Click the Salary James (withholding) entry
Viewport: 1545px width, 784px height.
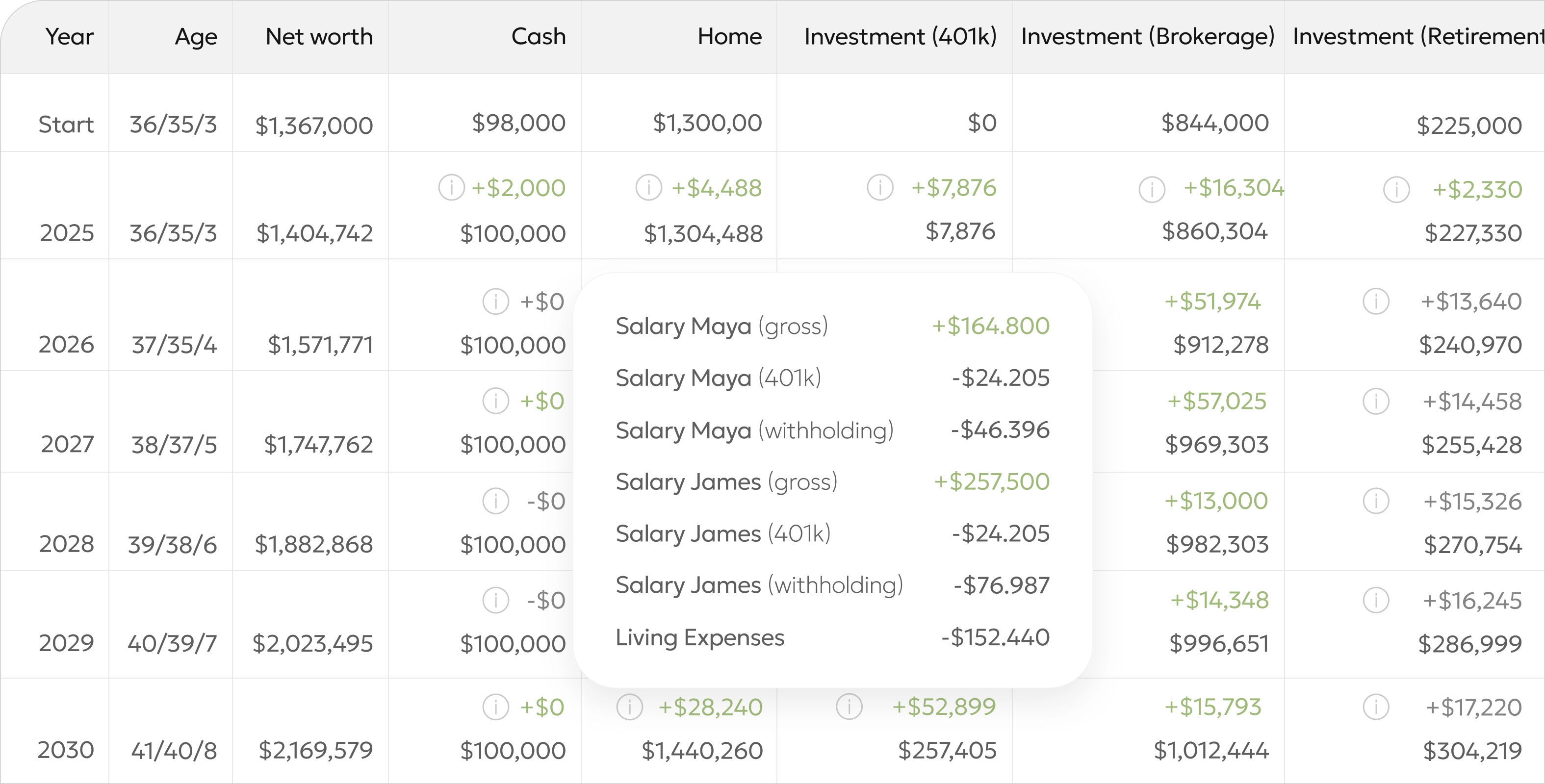point(759,584)
